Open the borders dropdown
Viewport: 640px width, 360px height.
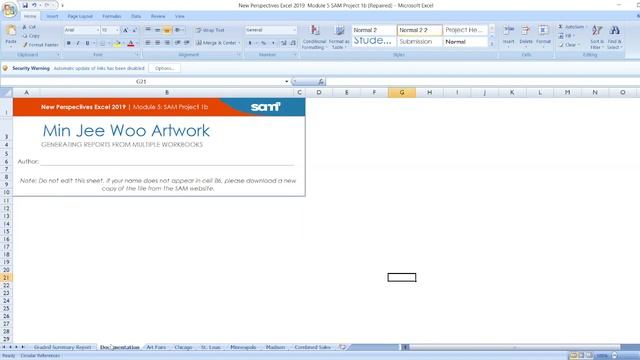click(x=109, y=43)
